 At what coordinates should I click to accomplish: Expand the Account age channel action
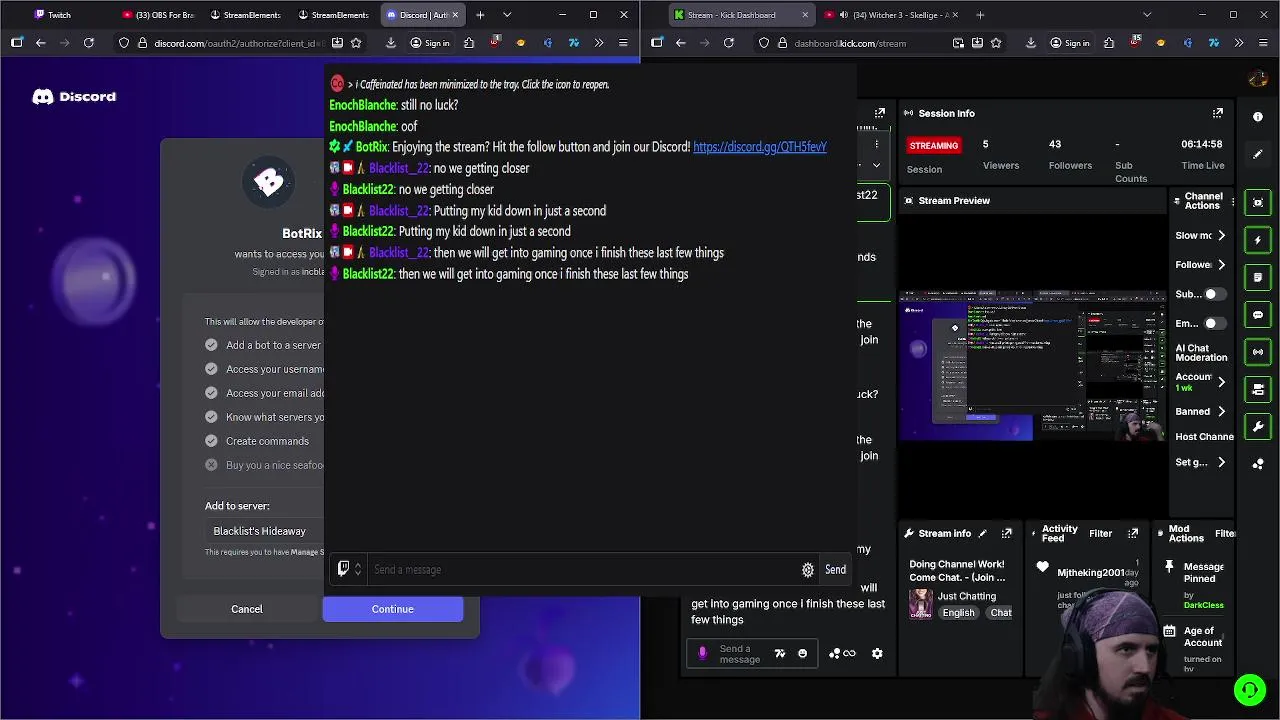(1221, 382)
